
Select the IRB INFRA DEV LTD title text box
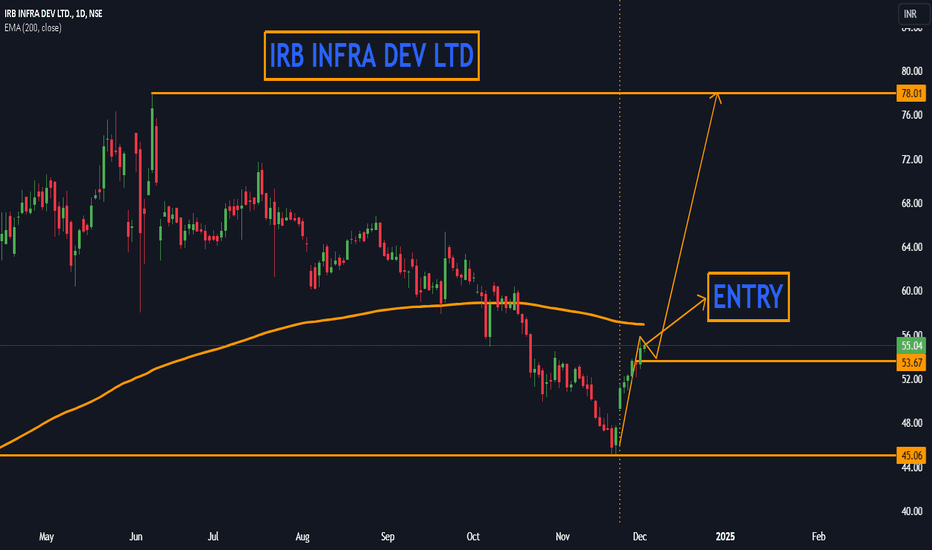click(371, 56)
